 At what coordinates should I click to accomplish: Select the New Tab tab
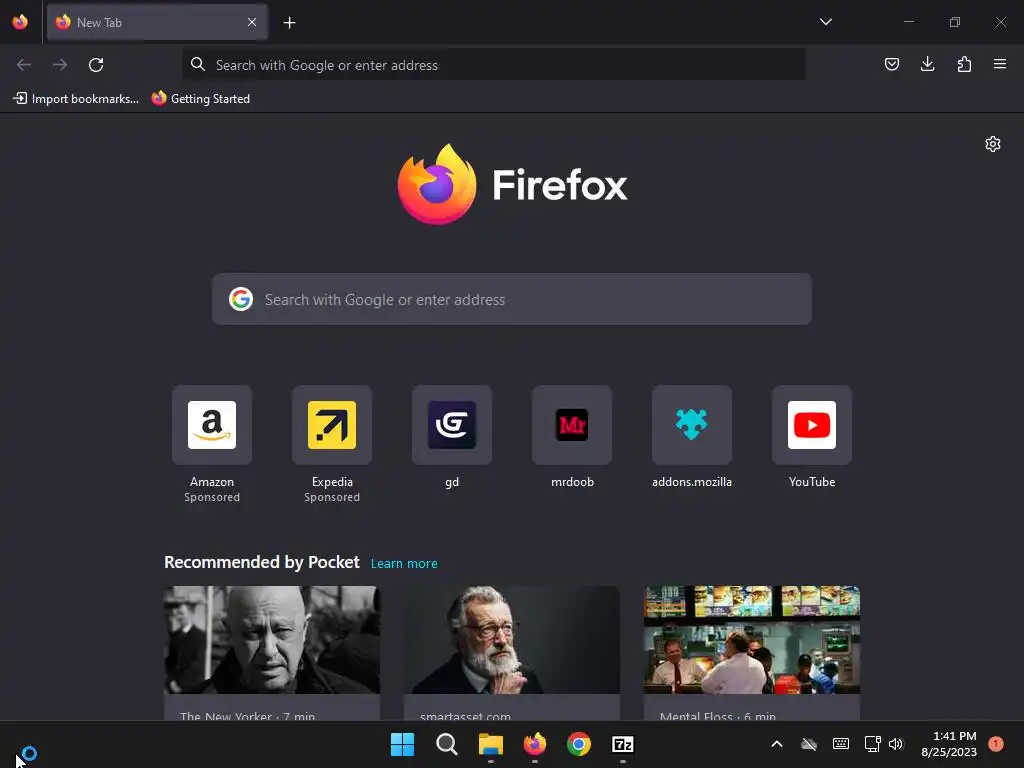click(157, 22)
